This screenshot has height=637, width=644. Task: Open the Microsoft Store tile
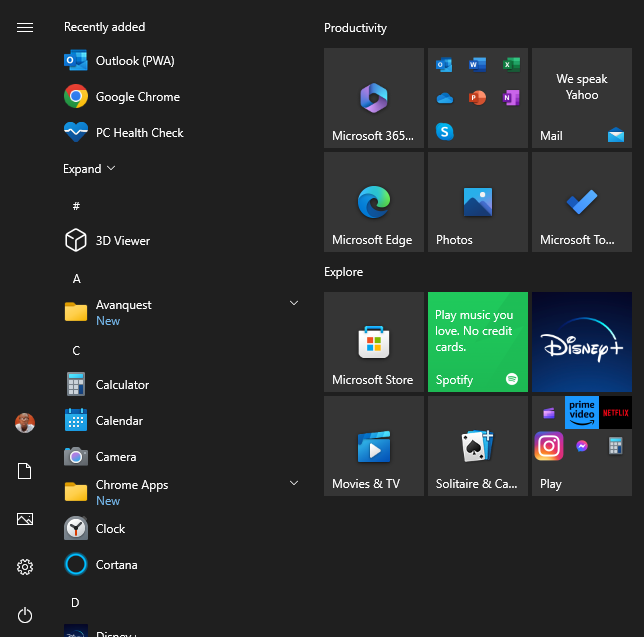point(374,342)
